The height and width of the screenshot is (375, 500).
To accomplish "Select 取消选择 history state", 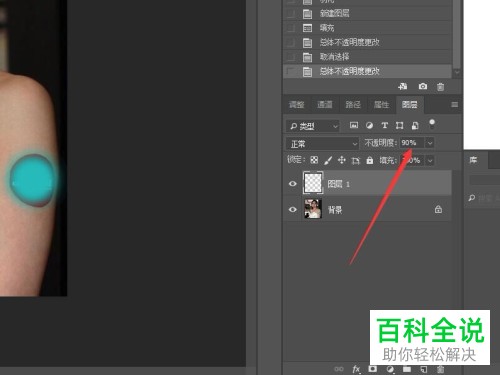I will coord(368,57).
